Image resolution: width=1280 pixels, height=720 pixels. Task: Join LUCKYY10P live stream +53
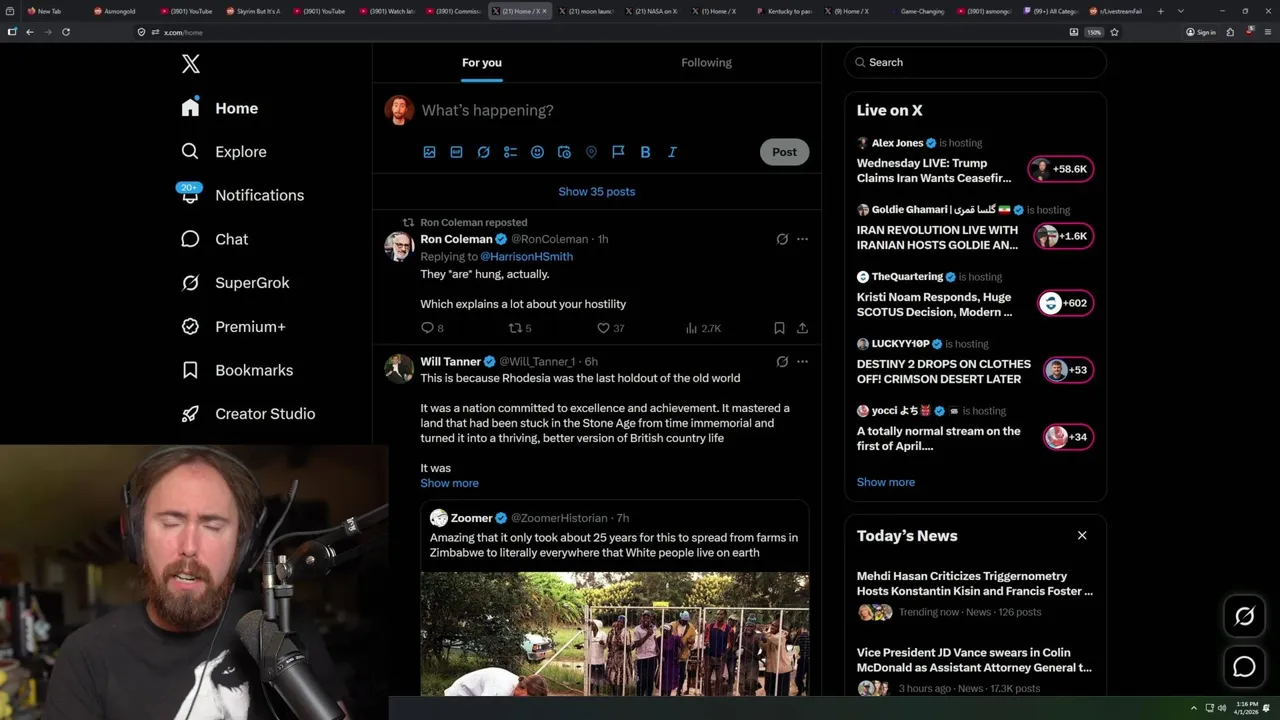(x=1068, y=370)
